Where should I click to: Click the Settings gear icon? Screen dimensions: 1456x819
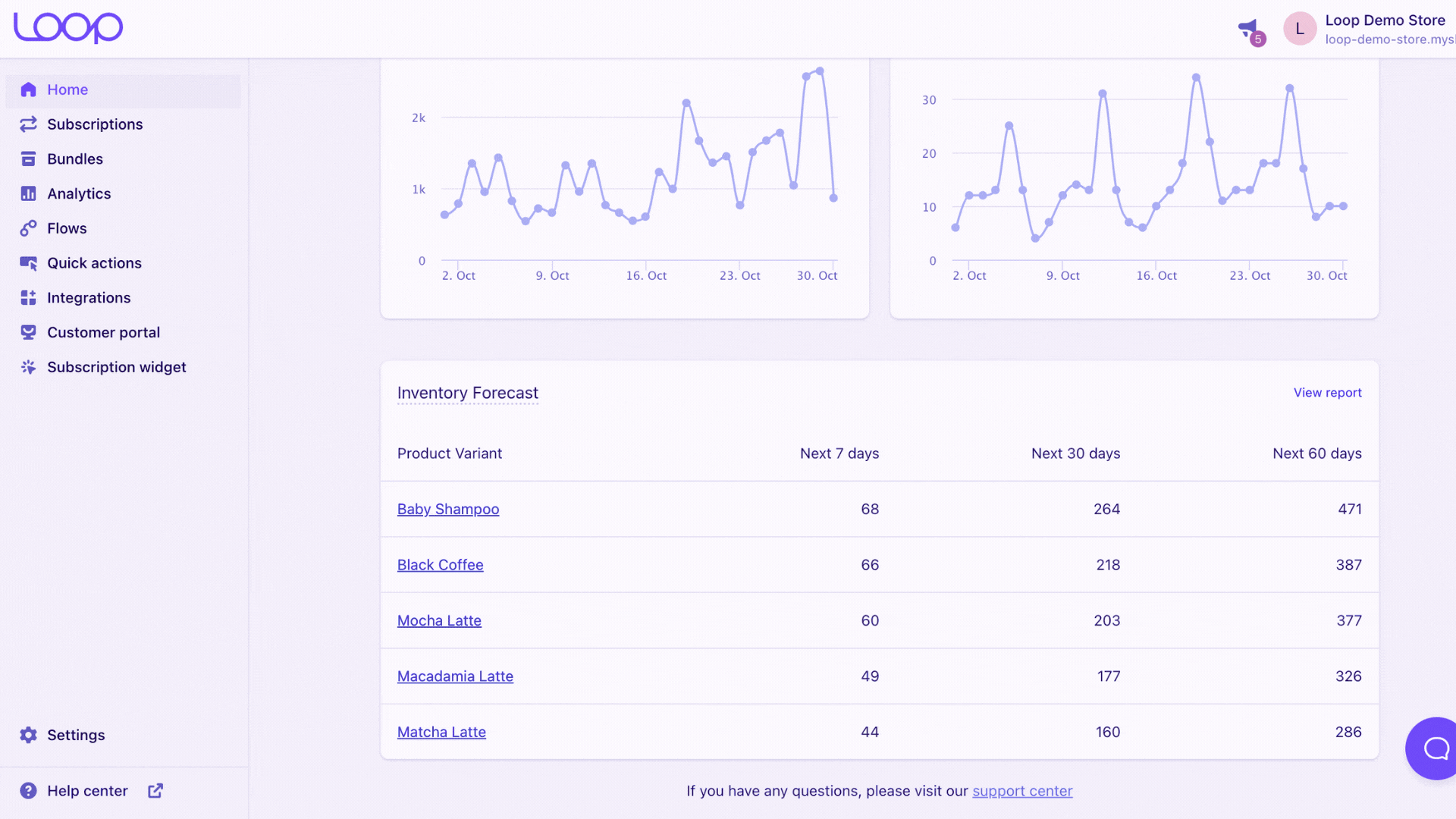[28, 735]
